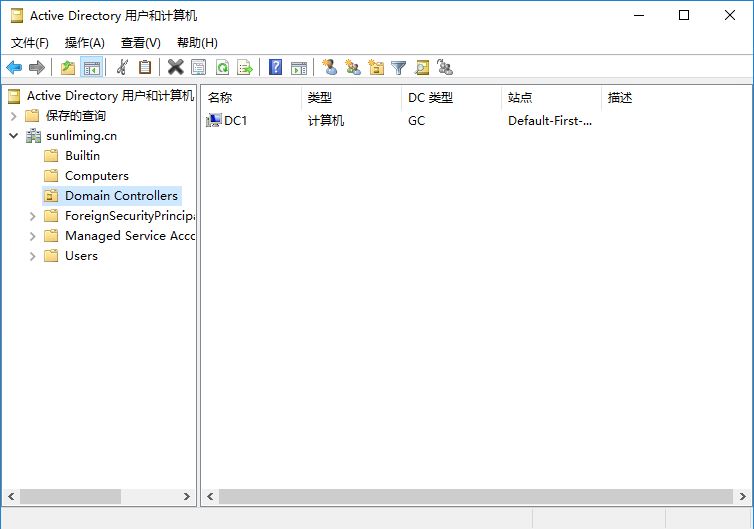Open the 查看(V) menu
The image size is (754, 529).
tap(140, 43)
